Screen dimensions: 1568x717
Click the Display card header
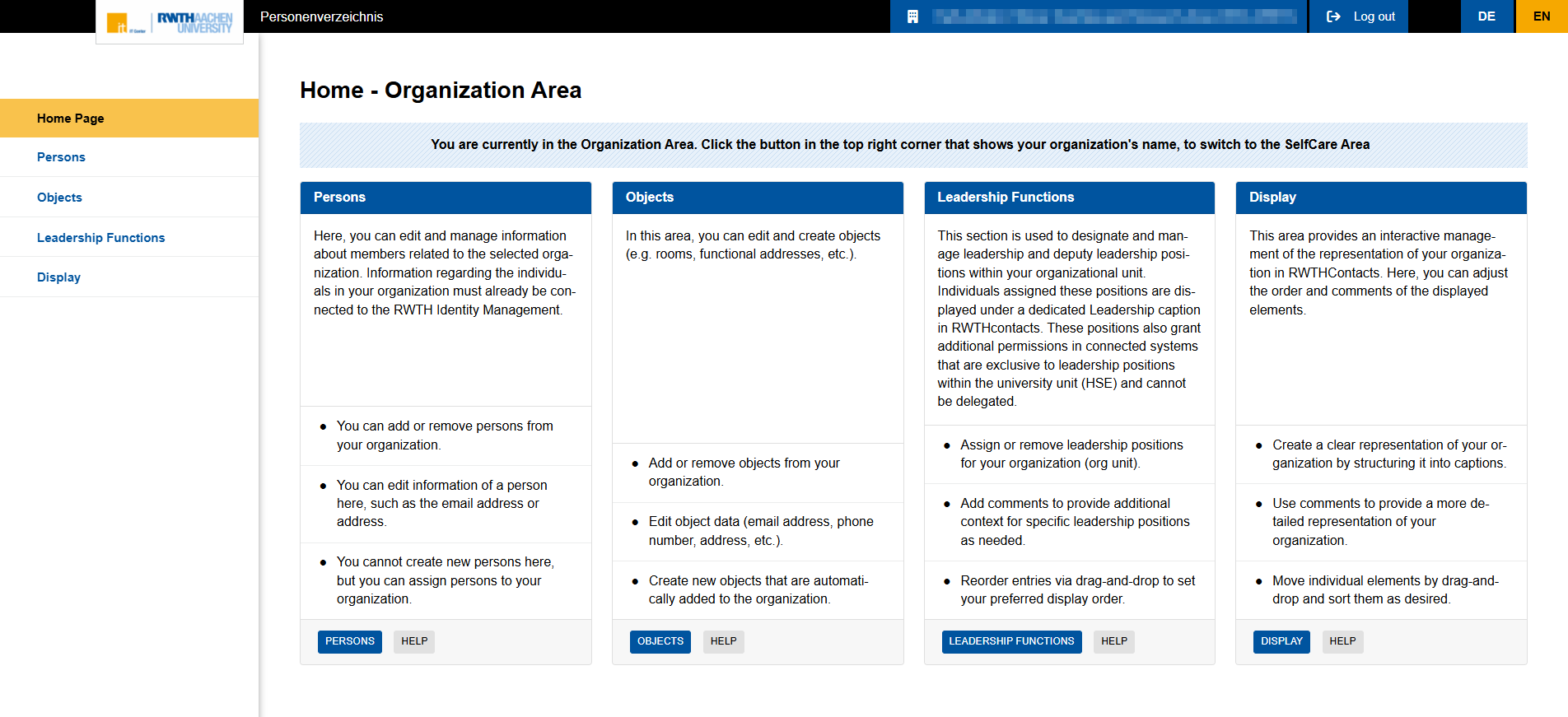click(x=1381, y=198)
